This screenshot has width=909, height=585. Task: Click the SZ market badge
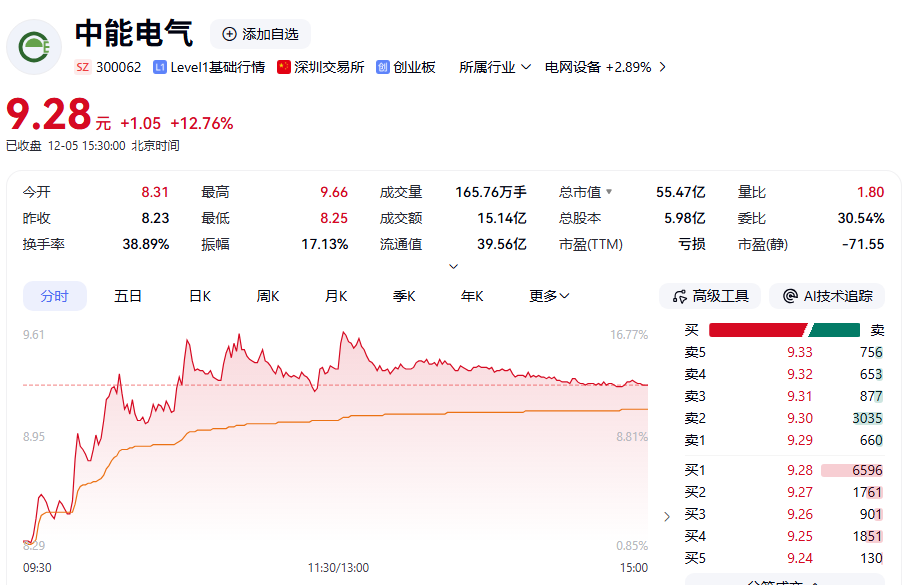click(x=83, y=67)
